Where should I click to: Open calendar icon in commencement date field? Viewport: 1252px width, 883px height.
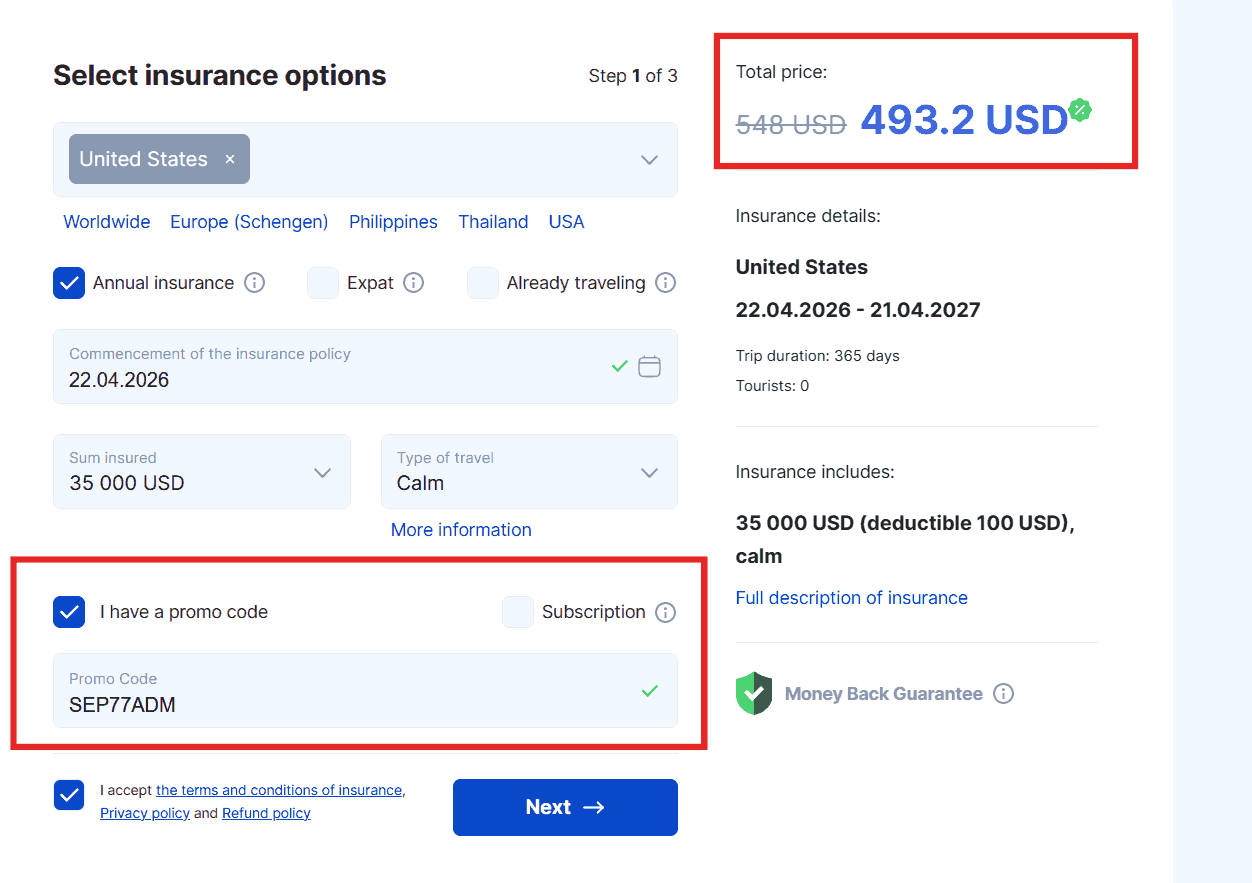tap(650, 367)
